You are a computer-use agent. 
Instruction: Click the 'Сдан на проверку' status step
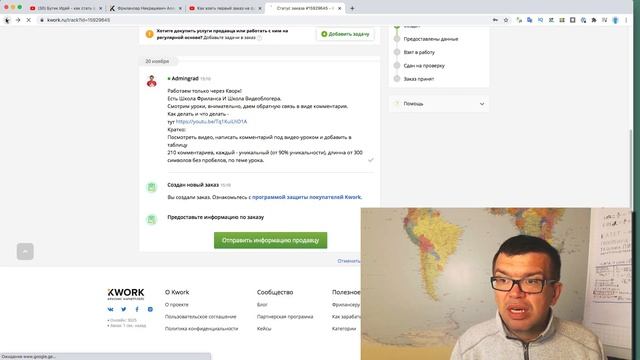click(424, 66)
